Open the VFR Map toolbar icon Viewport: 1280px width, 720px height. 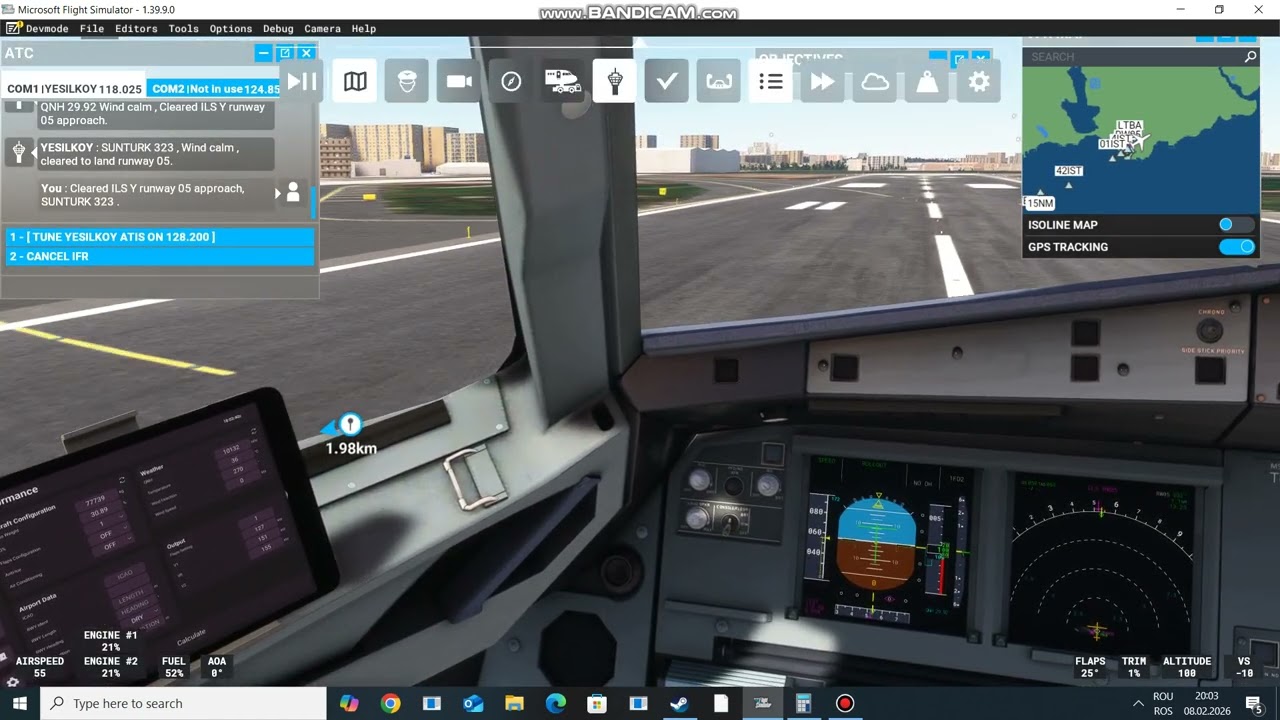pos(355,81)
